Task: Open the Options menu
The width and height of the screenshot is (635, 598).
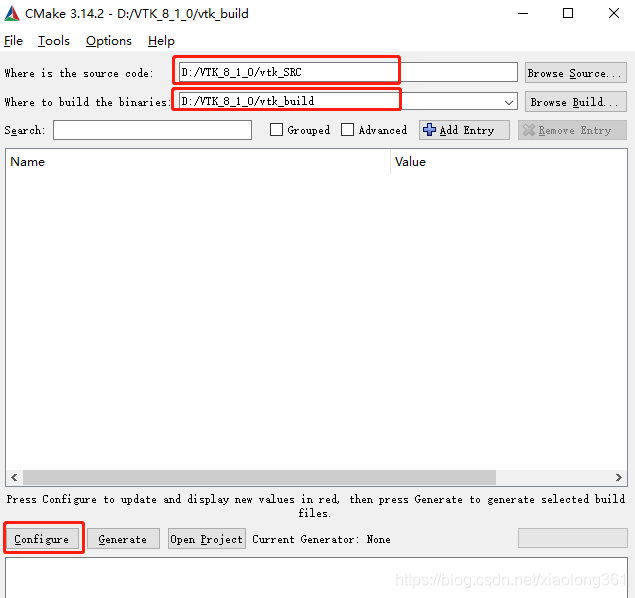Action: tap(109, 41)
